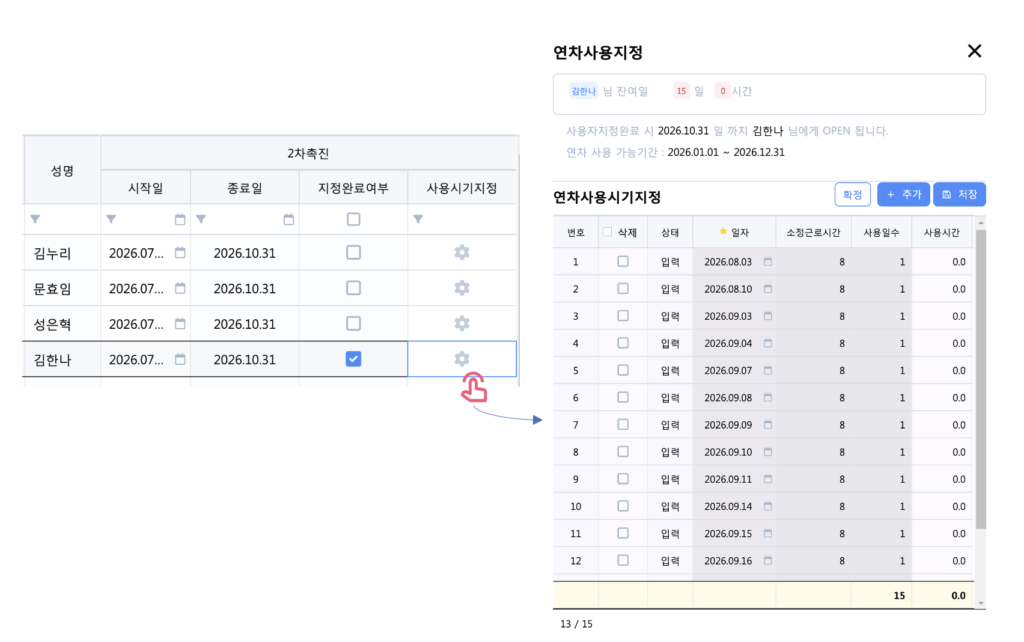Open the filter dropdown under 성명 column
Viewport: 1024px width, 642px height.
pyautogui.click(x=36, y=219)
